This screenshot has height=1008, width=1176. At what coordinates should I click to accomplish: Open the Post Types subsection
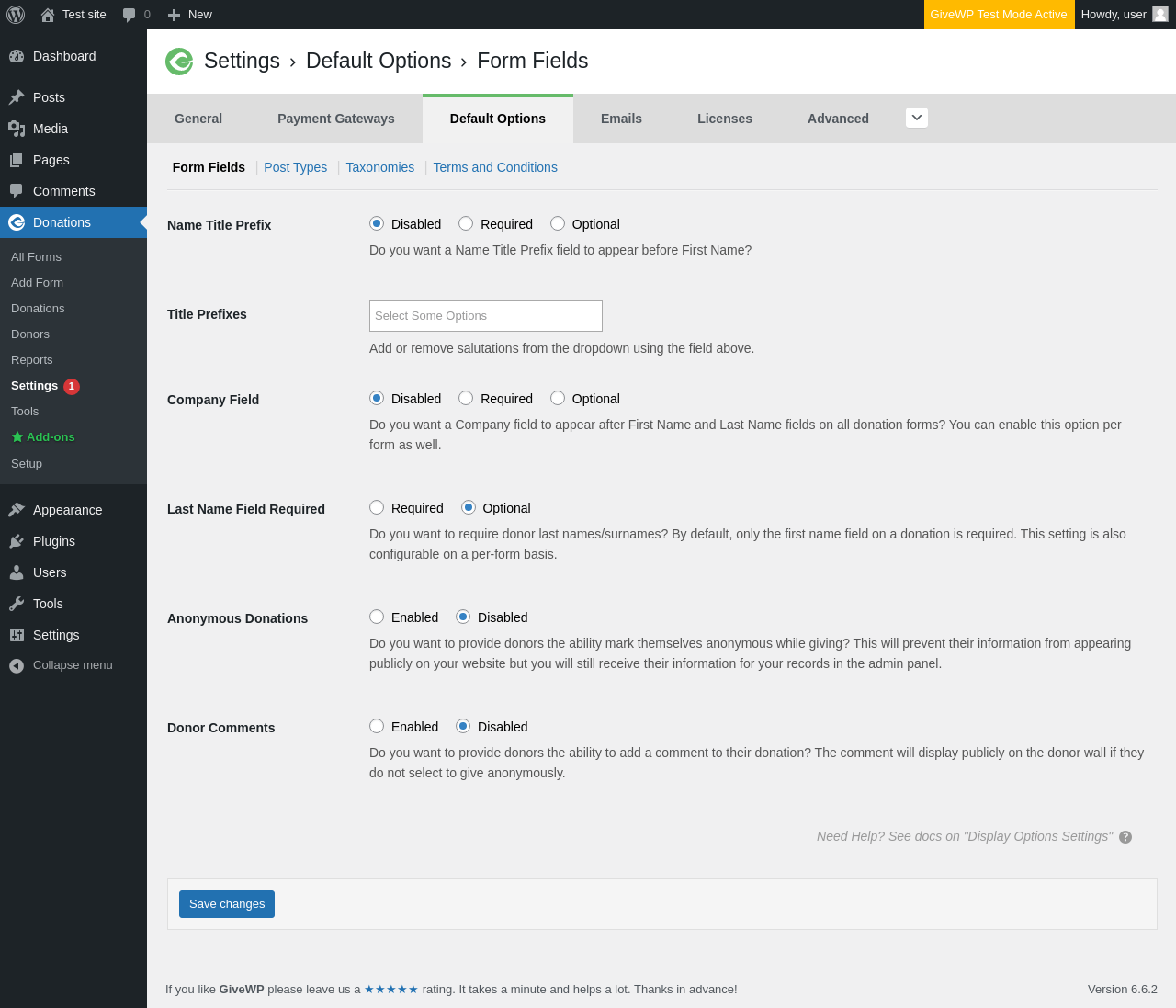(x=296, y=167)
